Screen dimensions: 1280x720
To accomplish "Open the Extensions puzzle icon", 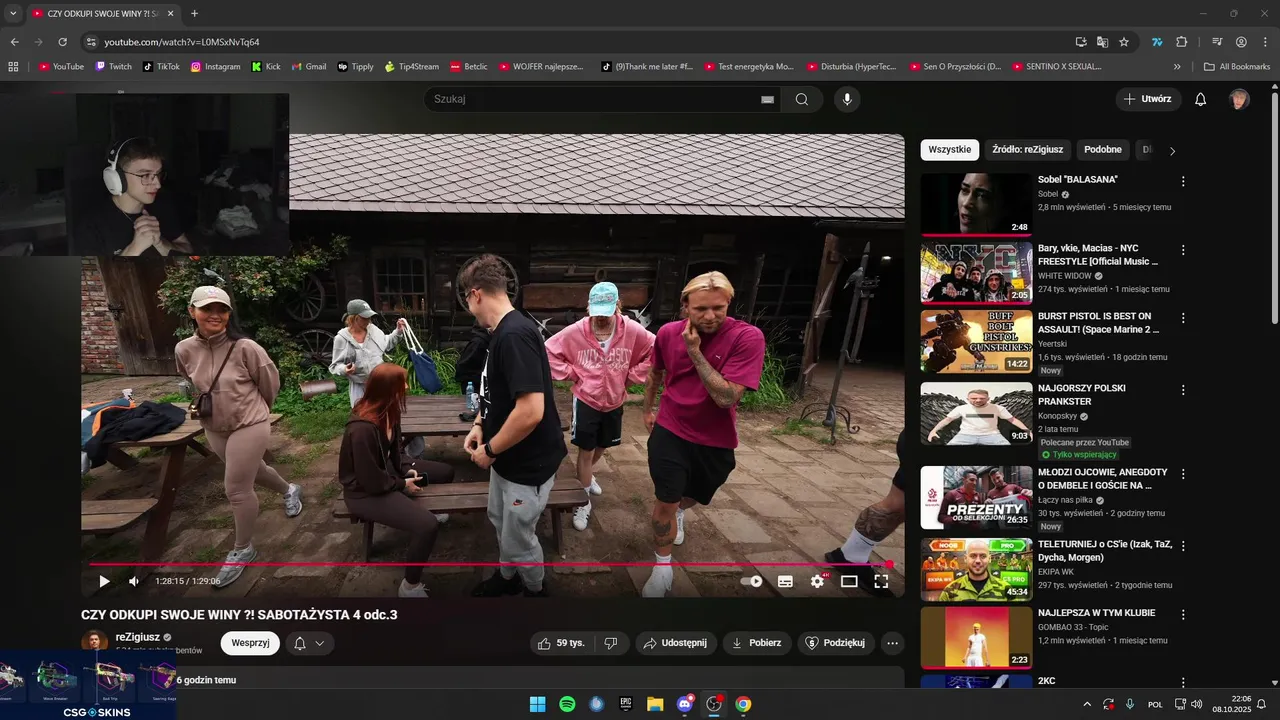I will (1182, 42).
